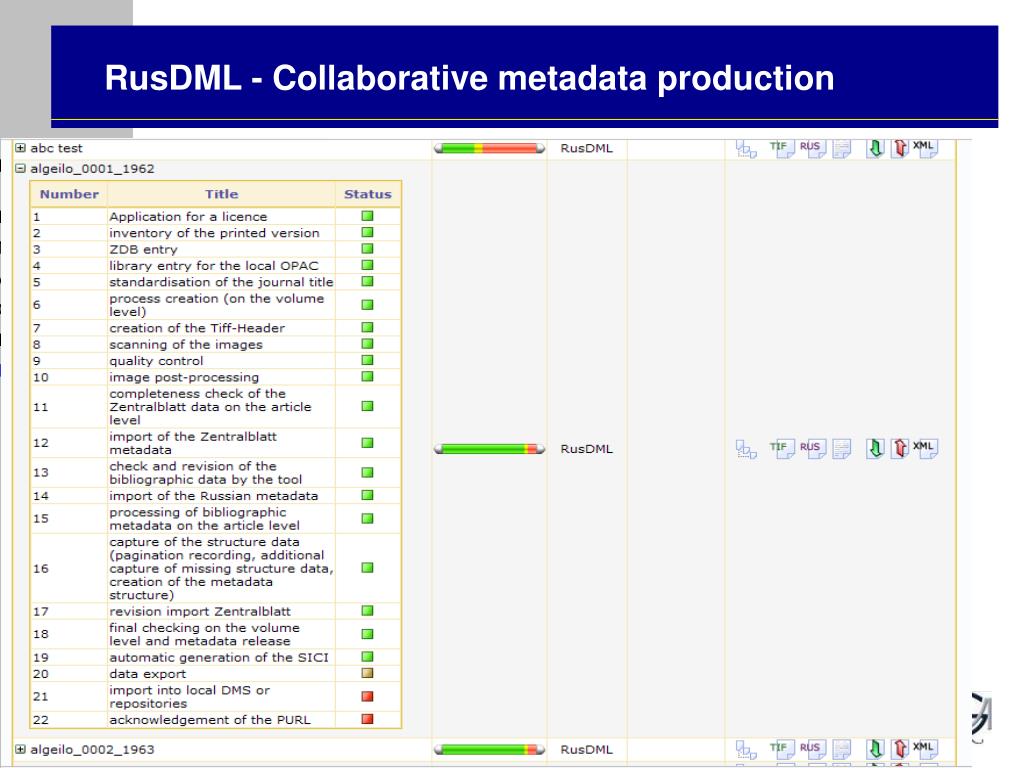Collapse the algeilo_0001_1962 entry
Viewport: 1024px width, 768px height.
coord(20,168)
